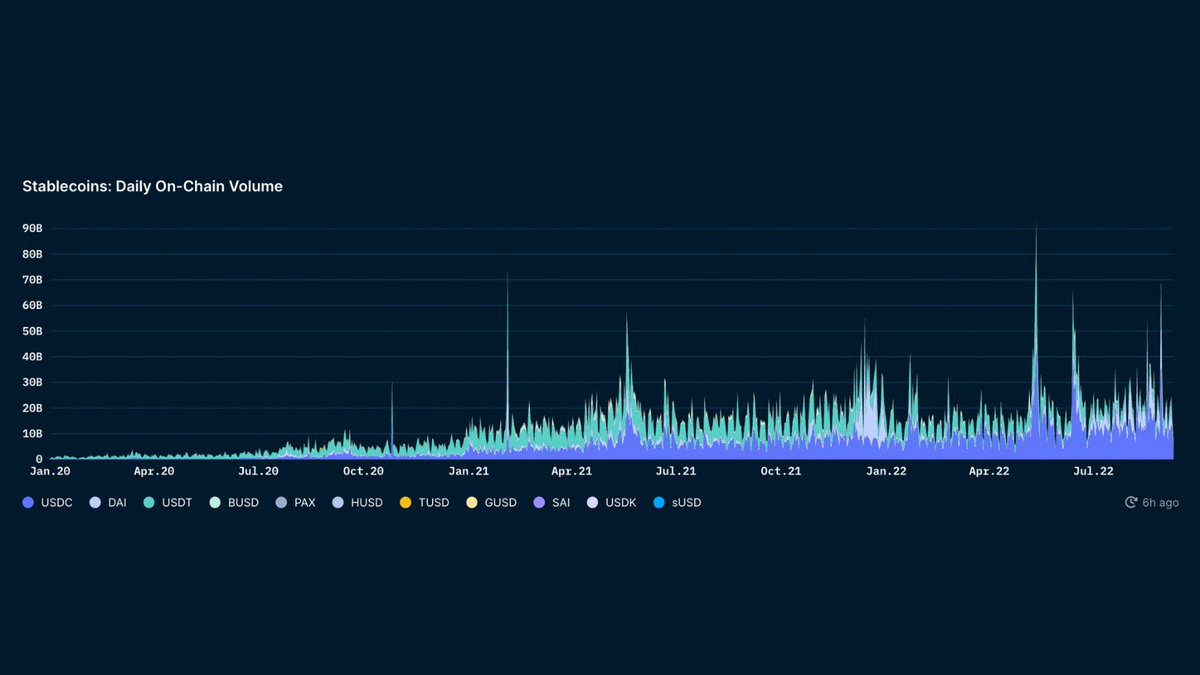This screenshot has height=675, width=1200.
Task: Click the Apr.21 x-axis label
Action: click(x=571, y=470)
